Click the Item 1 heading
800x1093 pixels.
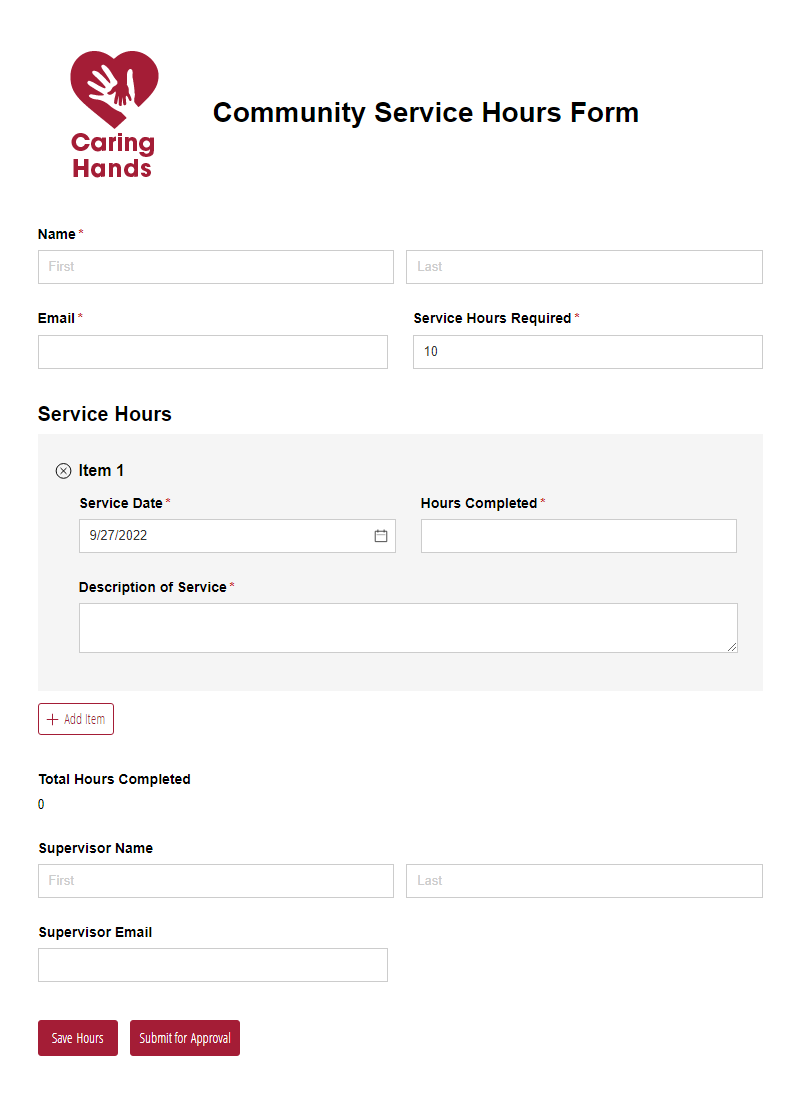click(x=102, y=470)
